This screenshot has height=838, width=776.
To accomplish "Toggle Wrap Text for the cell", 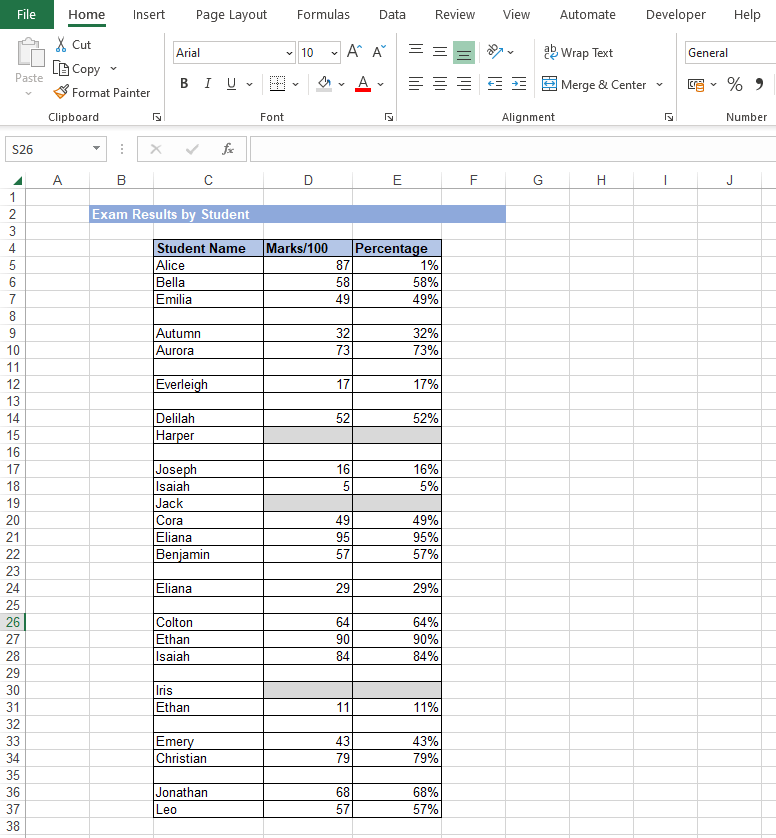I will click(x=578, y=52).
